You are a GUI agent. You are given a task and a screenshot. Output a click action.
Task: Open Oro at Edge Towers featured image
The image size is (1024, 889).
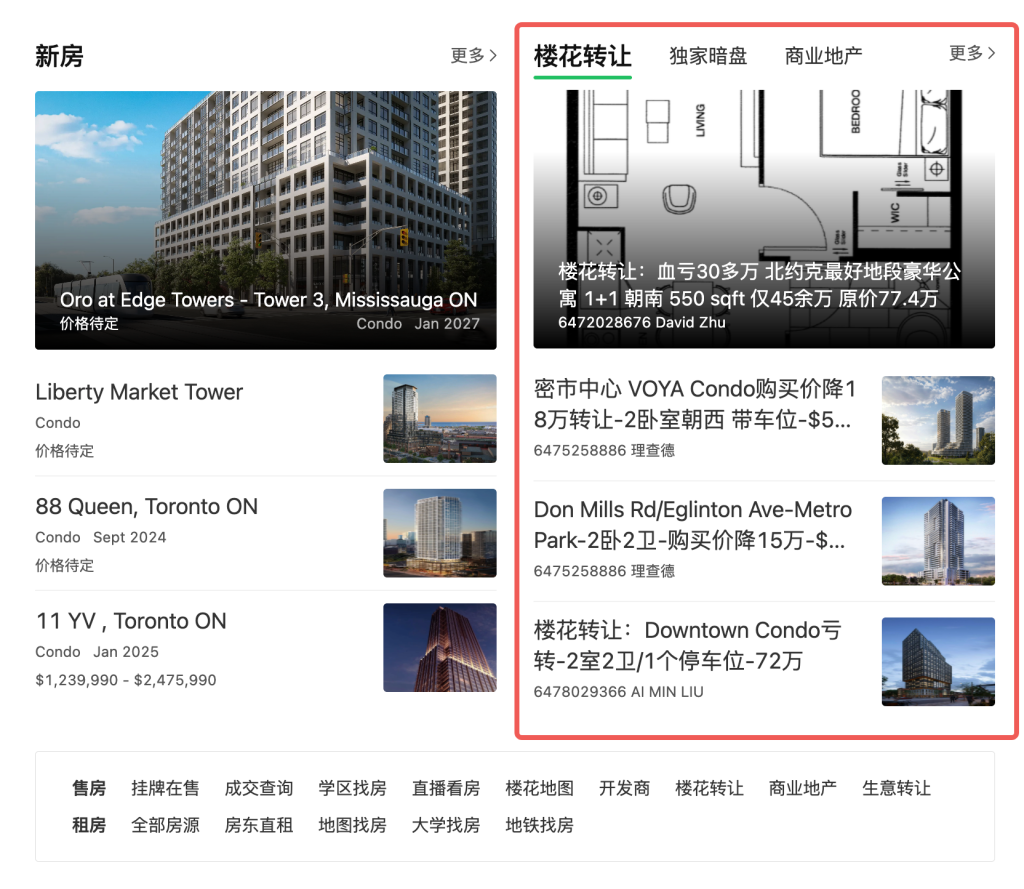[266, 220]
